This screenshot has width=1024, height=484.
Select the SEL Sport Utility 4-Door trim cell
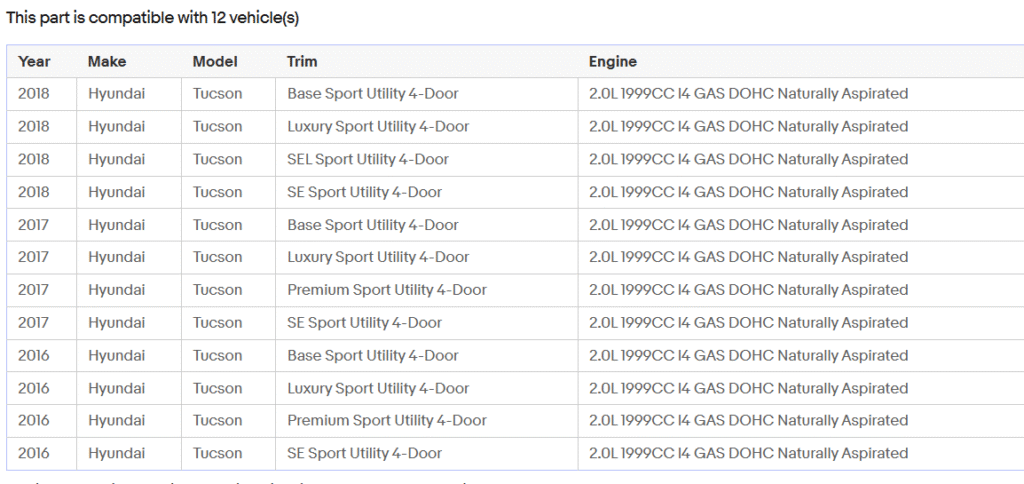tap(368, 159)
